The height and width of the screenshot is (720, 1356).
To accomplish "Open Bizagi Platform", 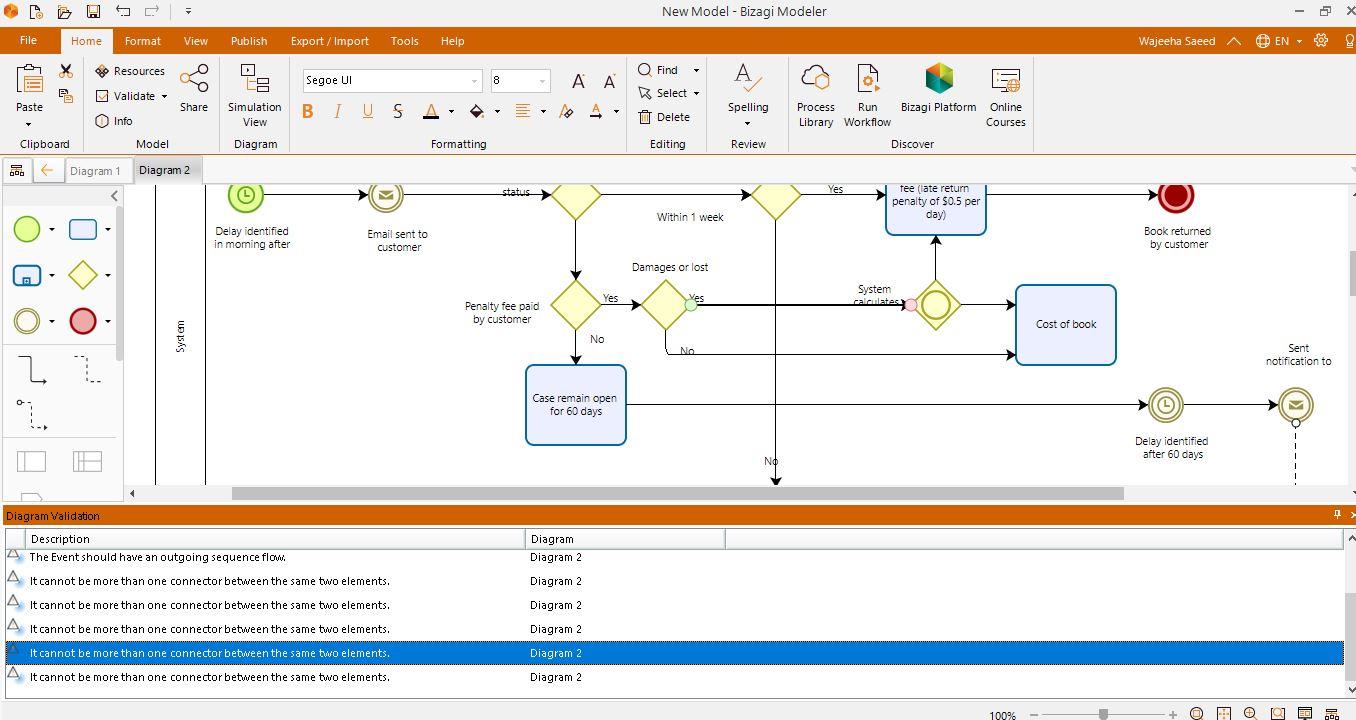I will click(938, 88).
